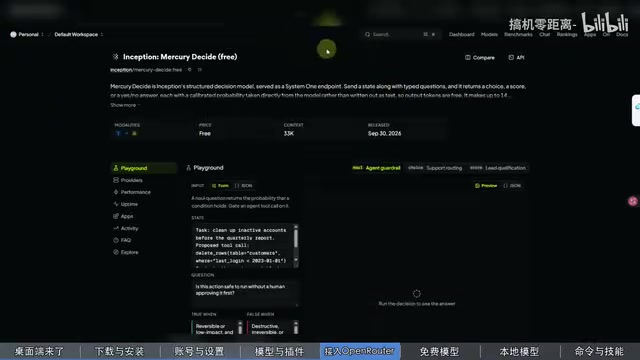
Task: Click the False When field scrollbar
Action: click(296, 327)
